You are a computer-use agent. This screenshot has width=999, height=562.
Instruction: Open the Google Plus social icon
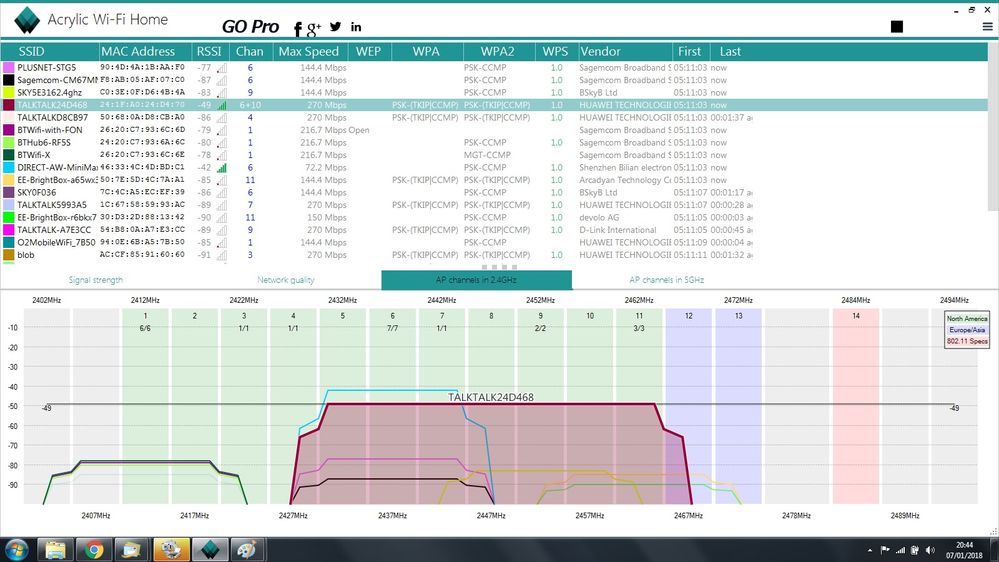point(313,29)
